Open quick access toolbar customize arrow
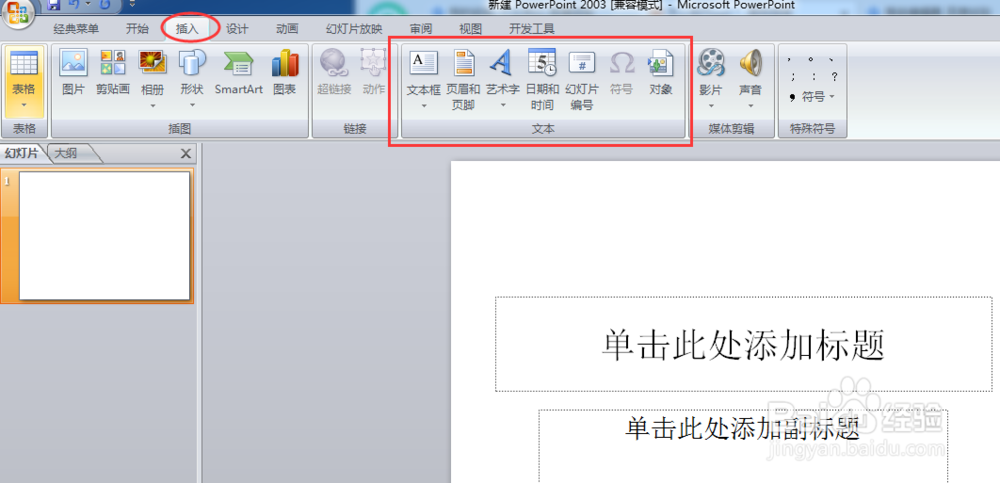Image resolution: width=1000 pixels, height=483 pixels. pyautogui.click(x=132, y=4)
